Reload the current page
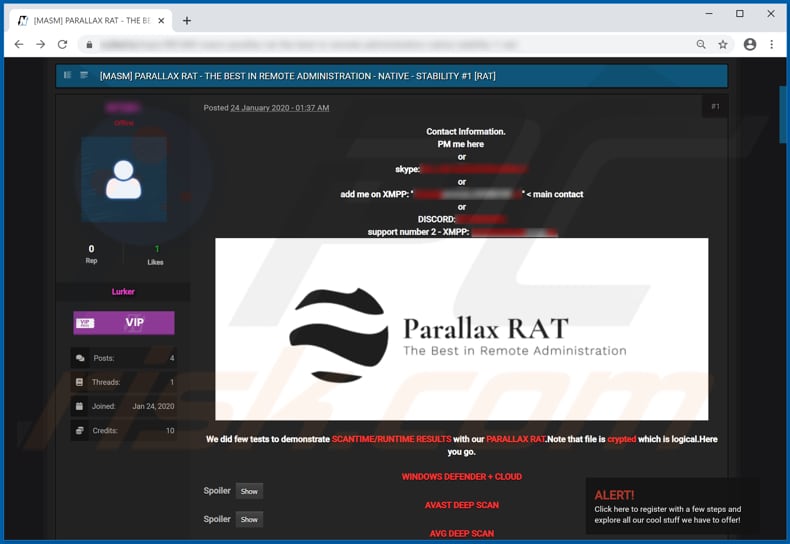The image size is (790, 544). 62,44
